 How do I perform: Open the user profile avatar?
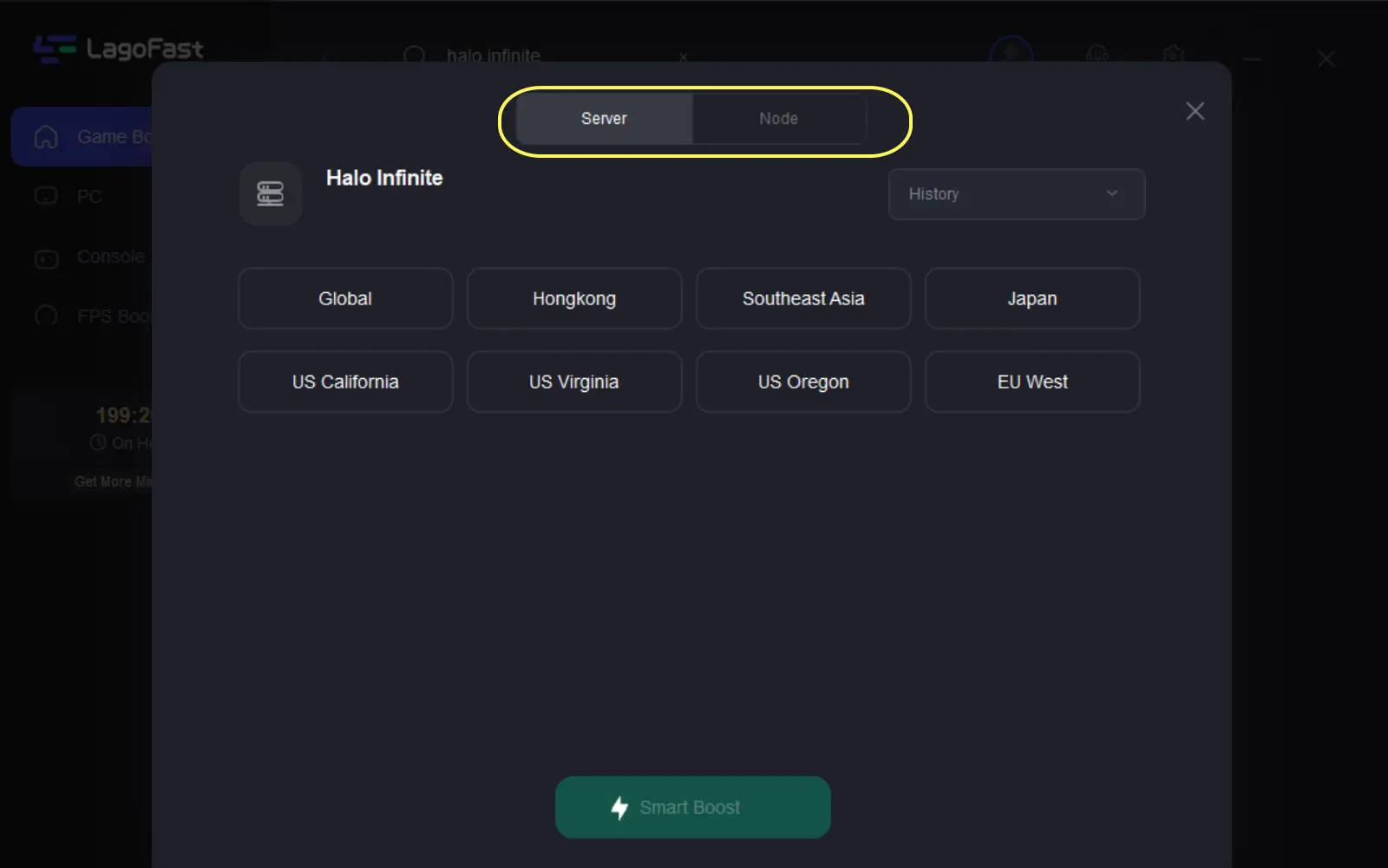pyautogui.click(x=1012, y=54)
